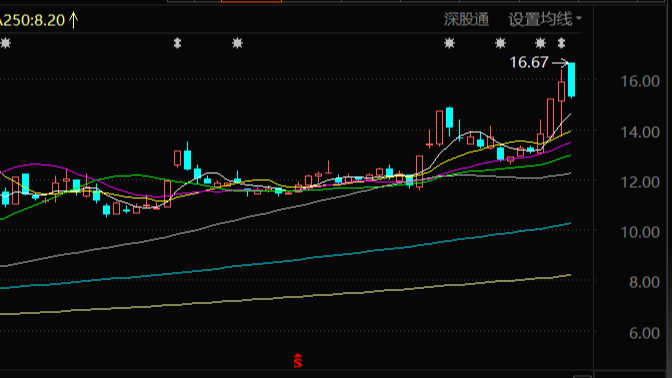Select the MA250:8.20 indicator label
The width and height of the screenshot is (672, 378).
32,20
